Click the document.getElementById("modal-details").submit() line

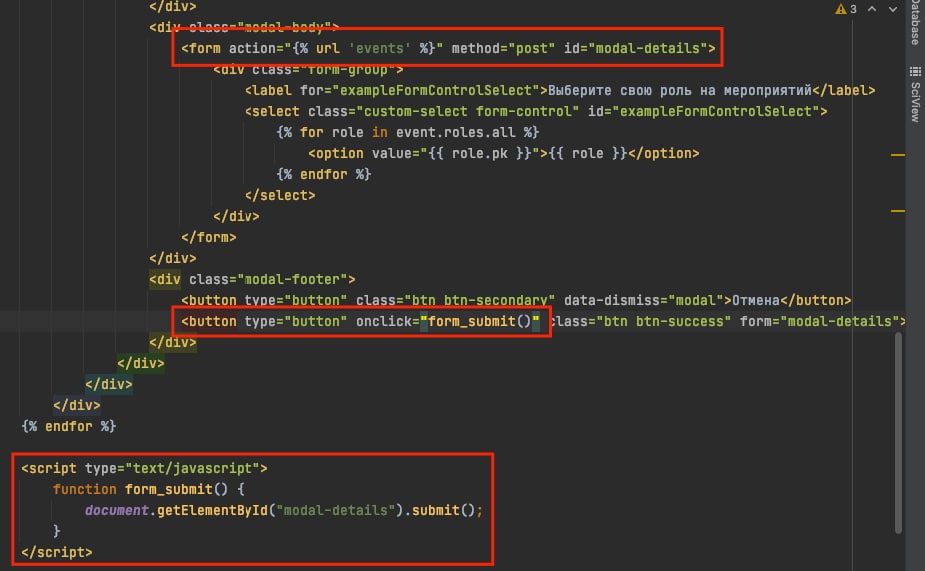tap(284, 510)
